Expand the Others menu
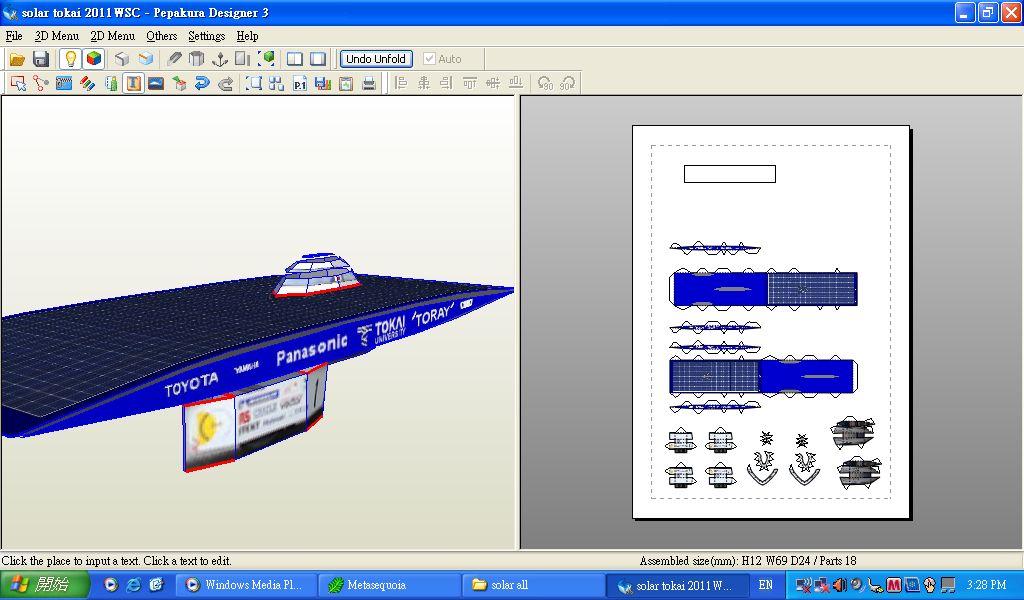 tap(161, 36)
